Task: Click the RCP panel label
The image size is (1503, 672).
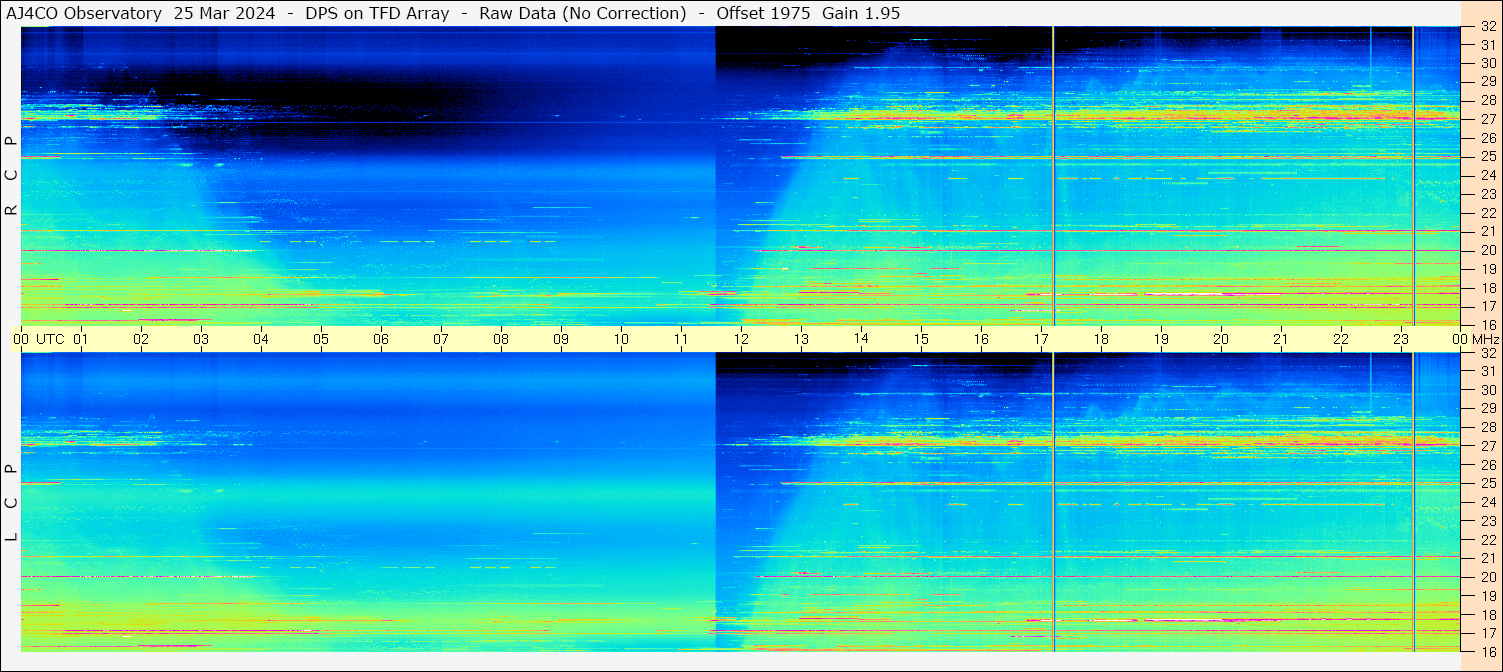Action: [11, 176]
